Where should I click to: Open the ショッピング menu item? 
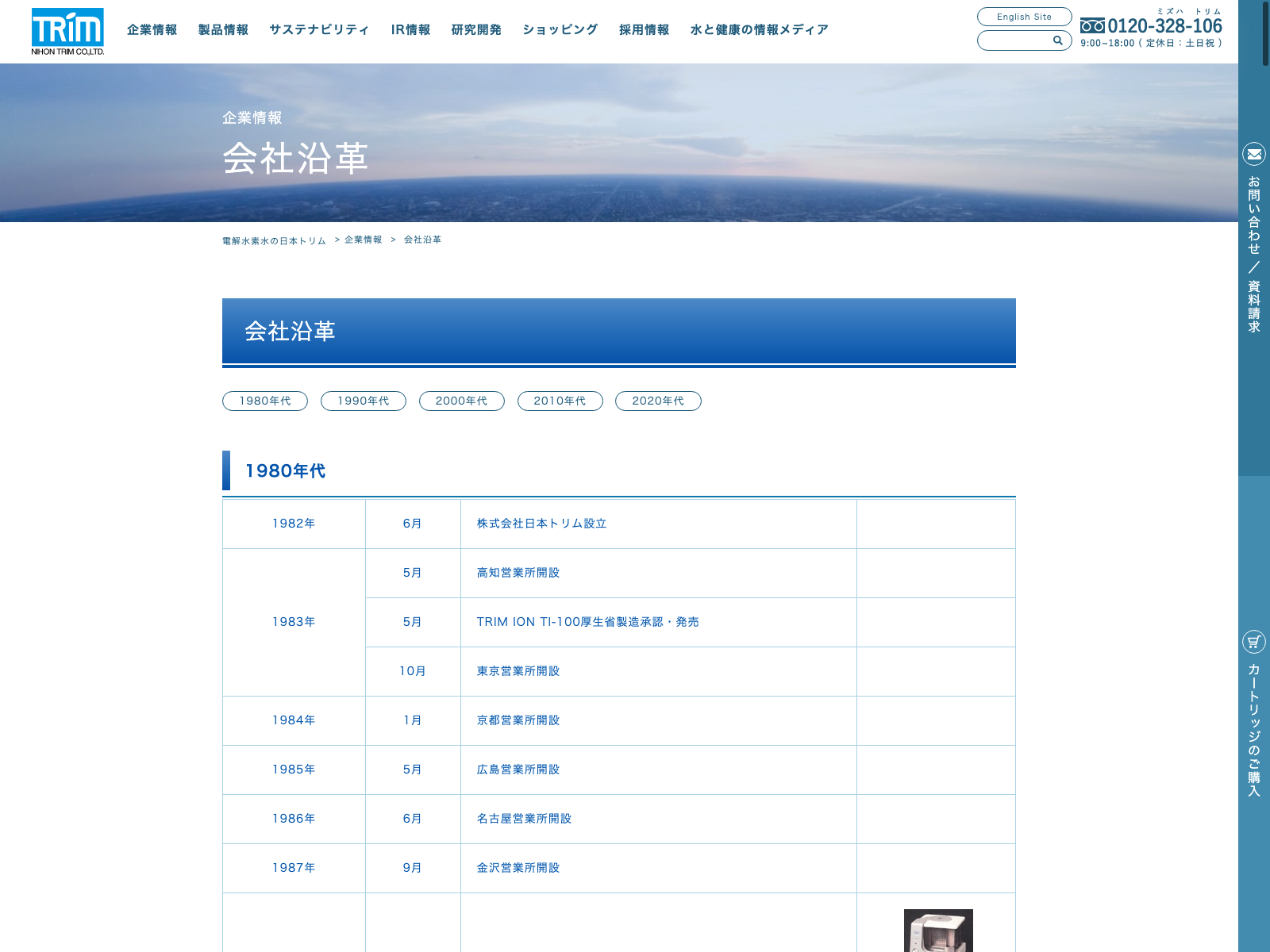[x=560, y=30]
